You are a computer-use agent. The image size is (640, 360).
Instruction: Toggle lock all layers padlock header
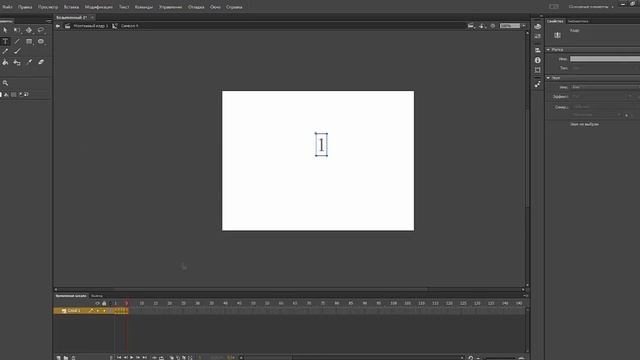(104, 303)
